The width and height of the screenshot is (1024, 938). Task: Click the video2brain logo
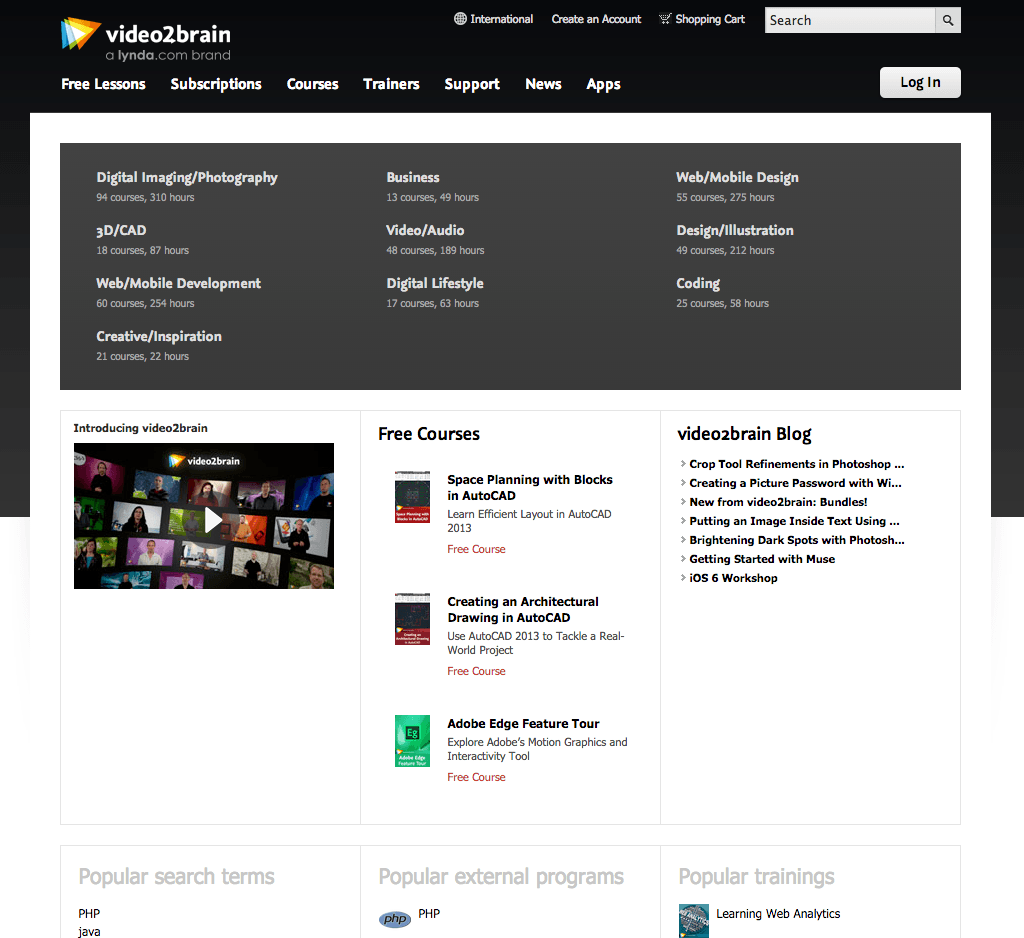pyautogui.click(x=146, y=39)
